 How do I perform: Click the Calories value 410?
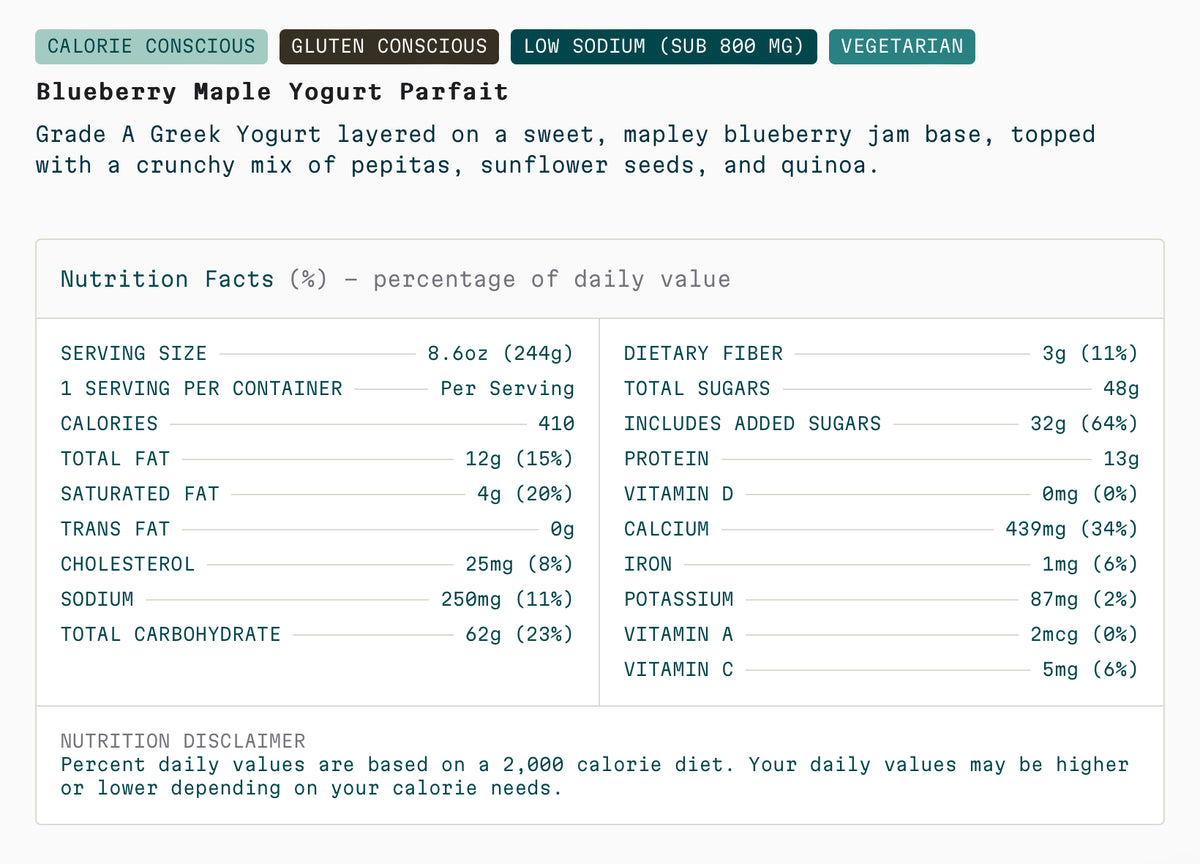(x=556, y=423)
